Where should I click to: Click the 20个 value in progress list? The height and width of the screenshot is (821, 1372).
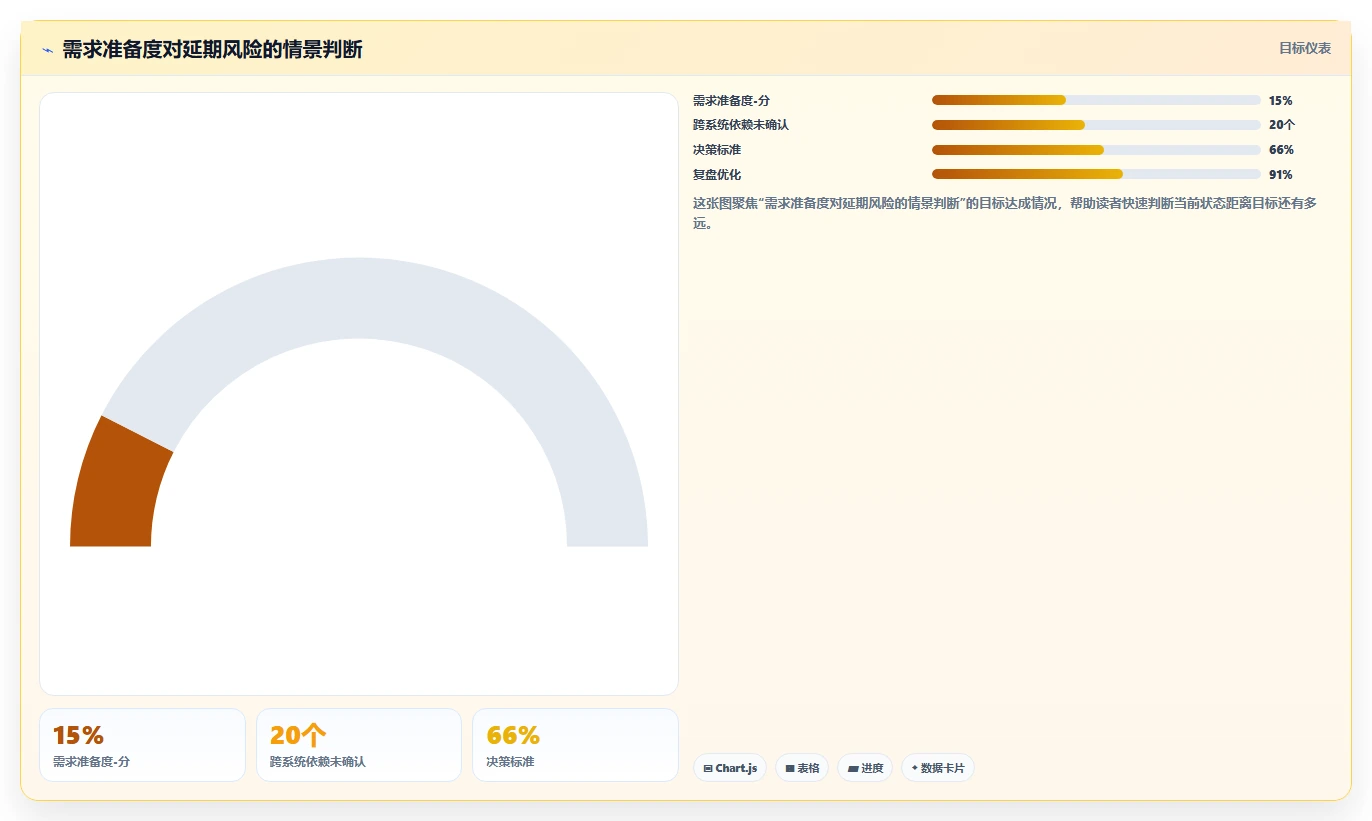[1282, 125]
